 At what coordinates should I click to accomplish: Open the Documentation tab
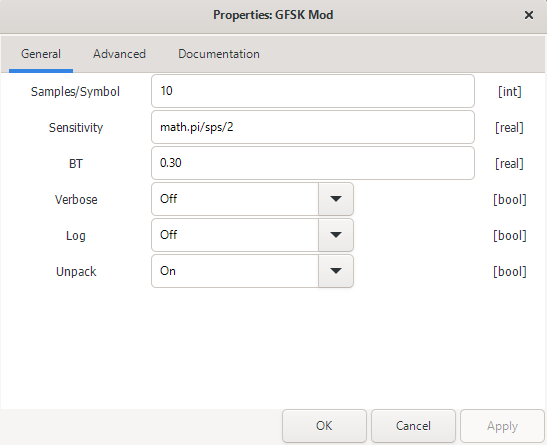219,54
